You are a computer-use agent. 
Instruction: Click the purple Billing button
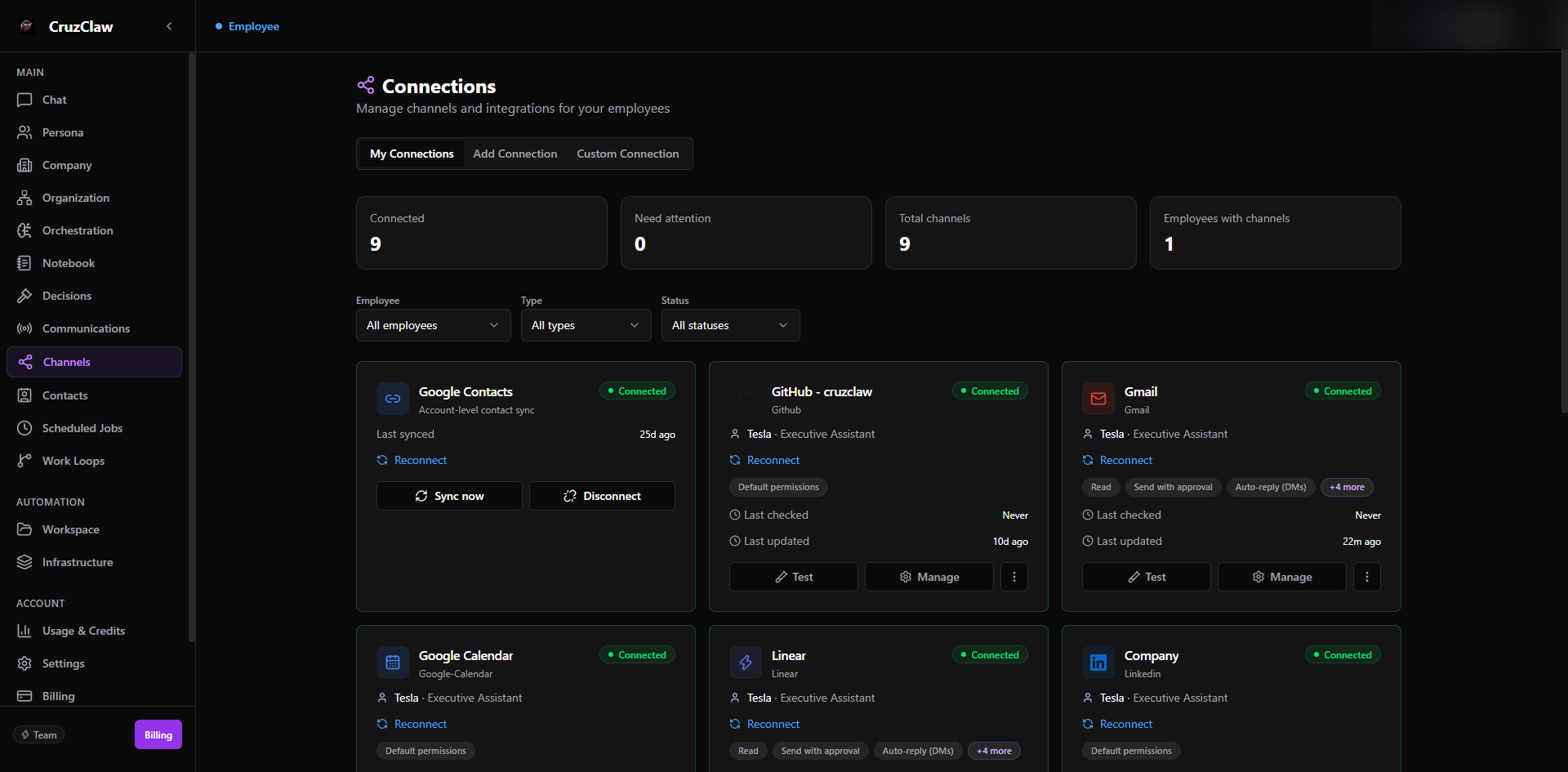(x=158, y=734)
